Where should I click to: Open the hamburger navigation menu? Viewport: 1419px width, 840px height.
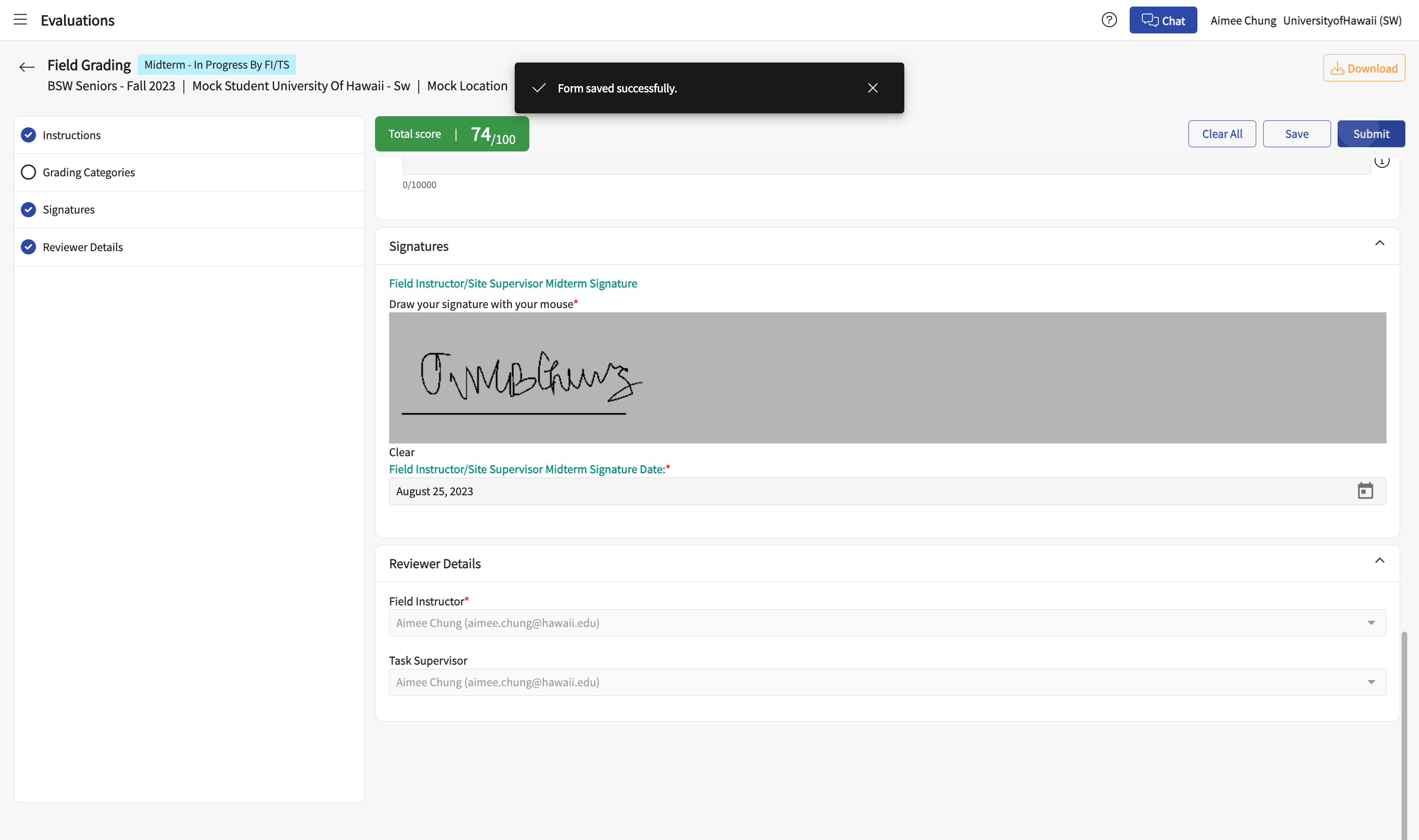tap(20, 20)
